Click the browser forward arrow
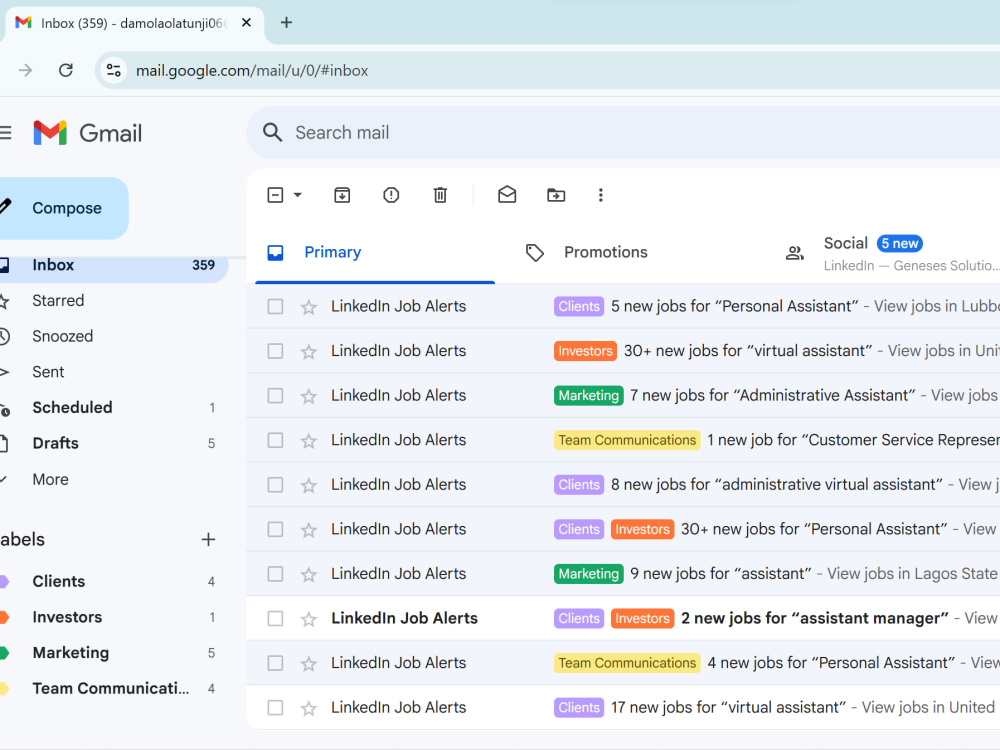1000x750 pixels. pos(26,70)
